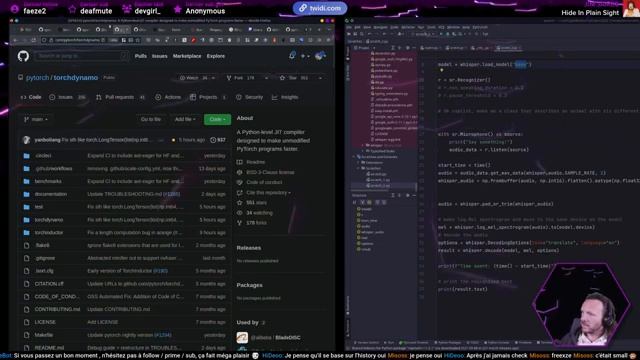The image size is (640, 360).
Task: Click the file icon for README.md
Action: (27, 348)
